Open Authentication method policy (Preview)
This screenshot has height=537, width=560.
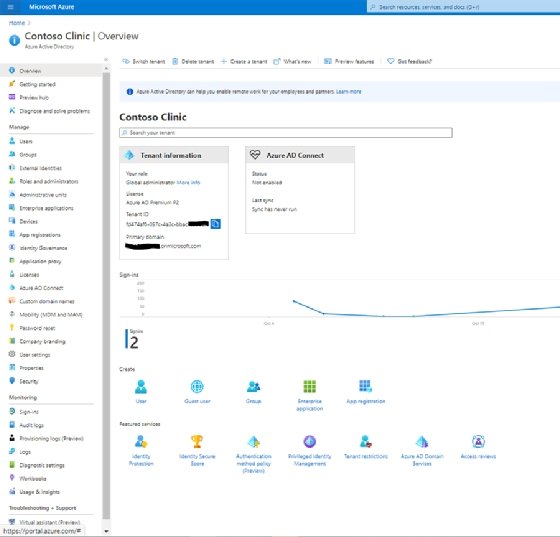point(254,454)
